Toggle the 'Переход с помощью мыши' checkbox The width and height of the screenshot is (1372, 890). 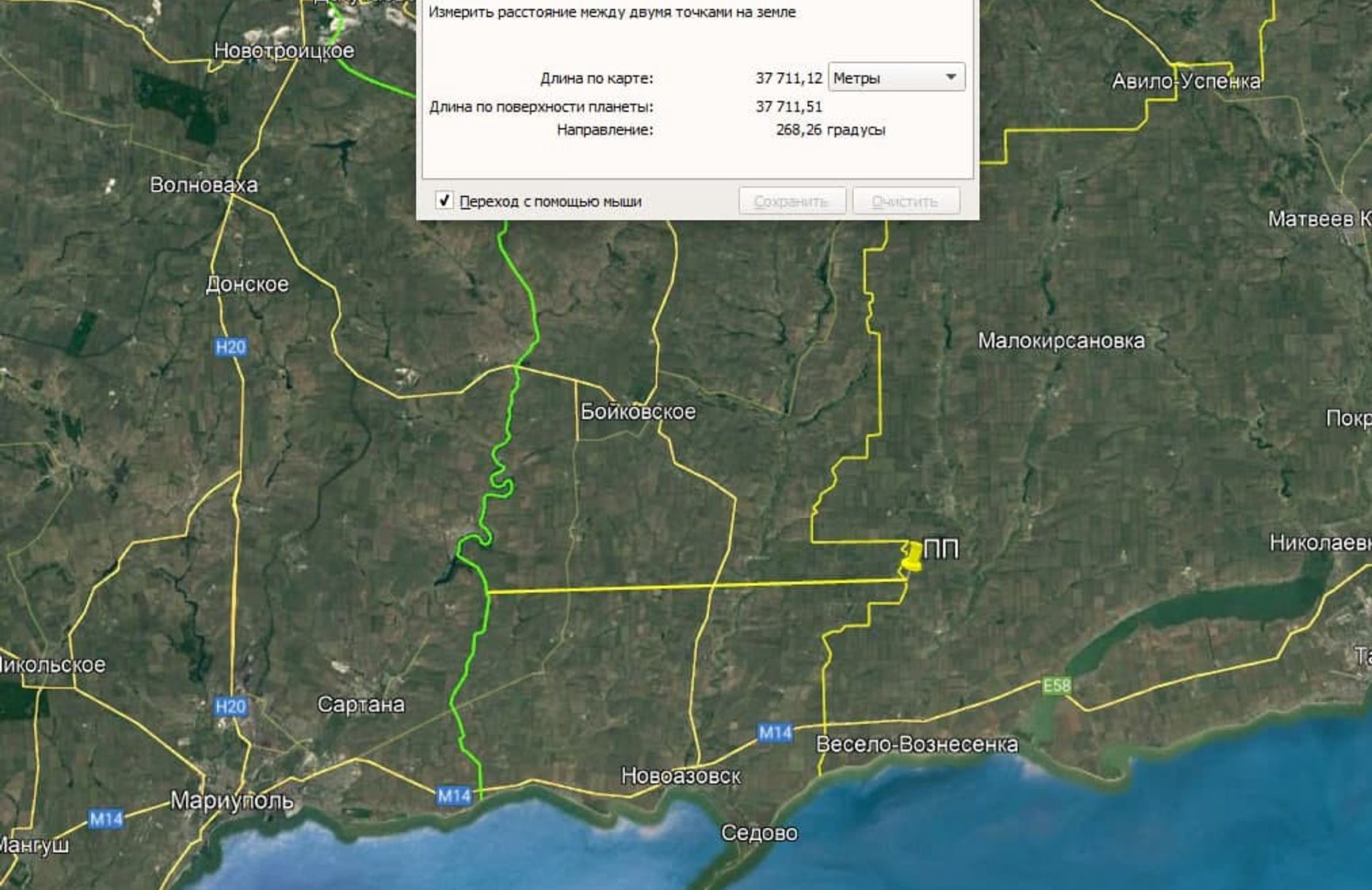[x=444, y=201]
